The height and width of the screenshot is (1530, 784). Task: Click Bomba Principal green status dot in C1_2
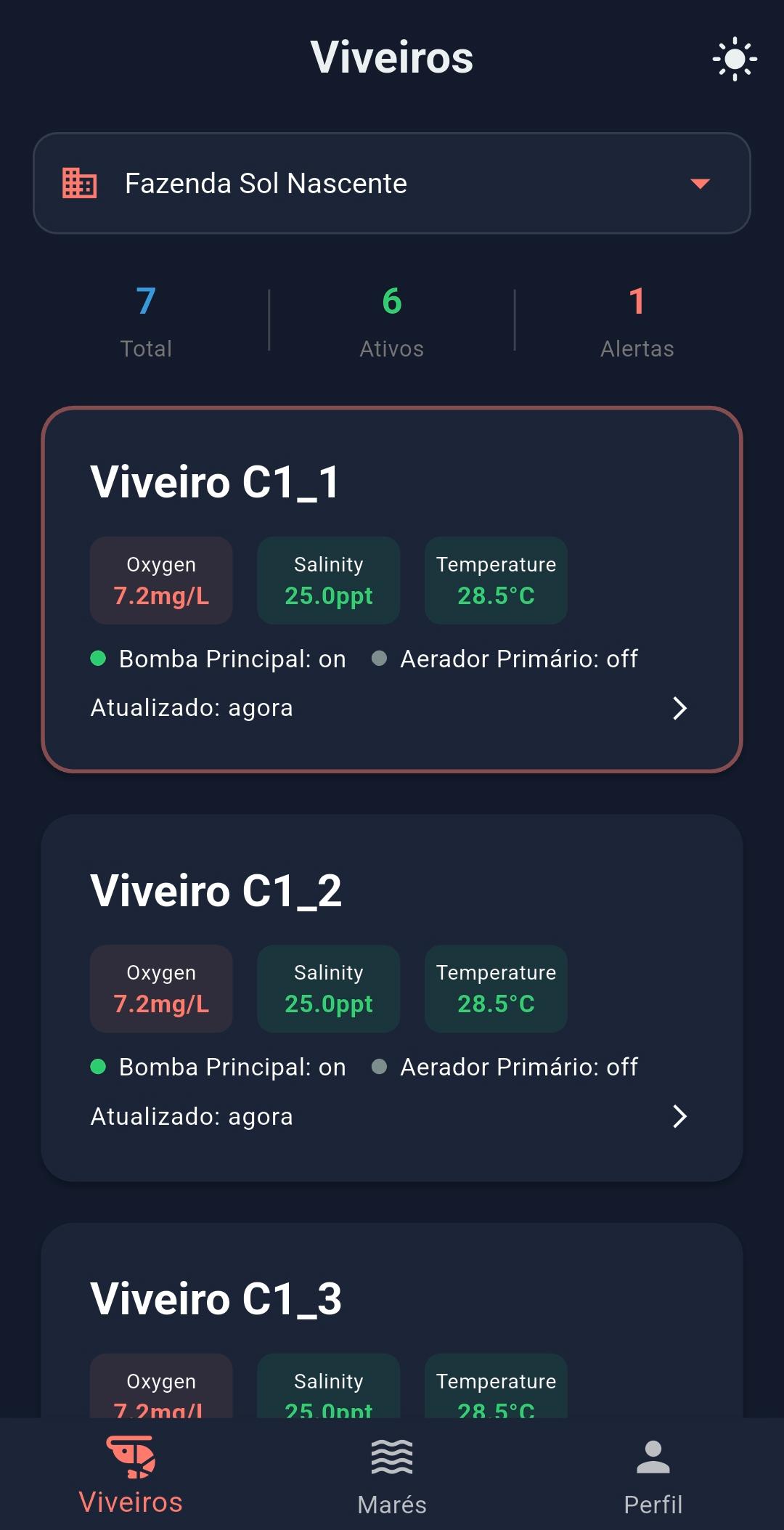(98, 1067)
